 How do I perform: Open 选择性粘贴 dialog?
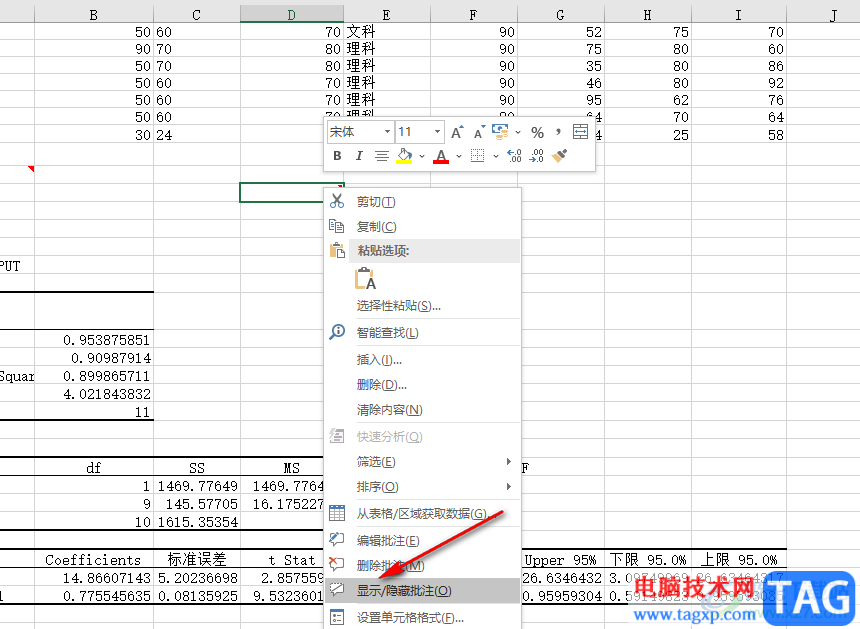(422, 305)
